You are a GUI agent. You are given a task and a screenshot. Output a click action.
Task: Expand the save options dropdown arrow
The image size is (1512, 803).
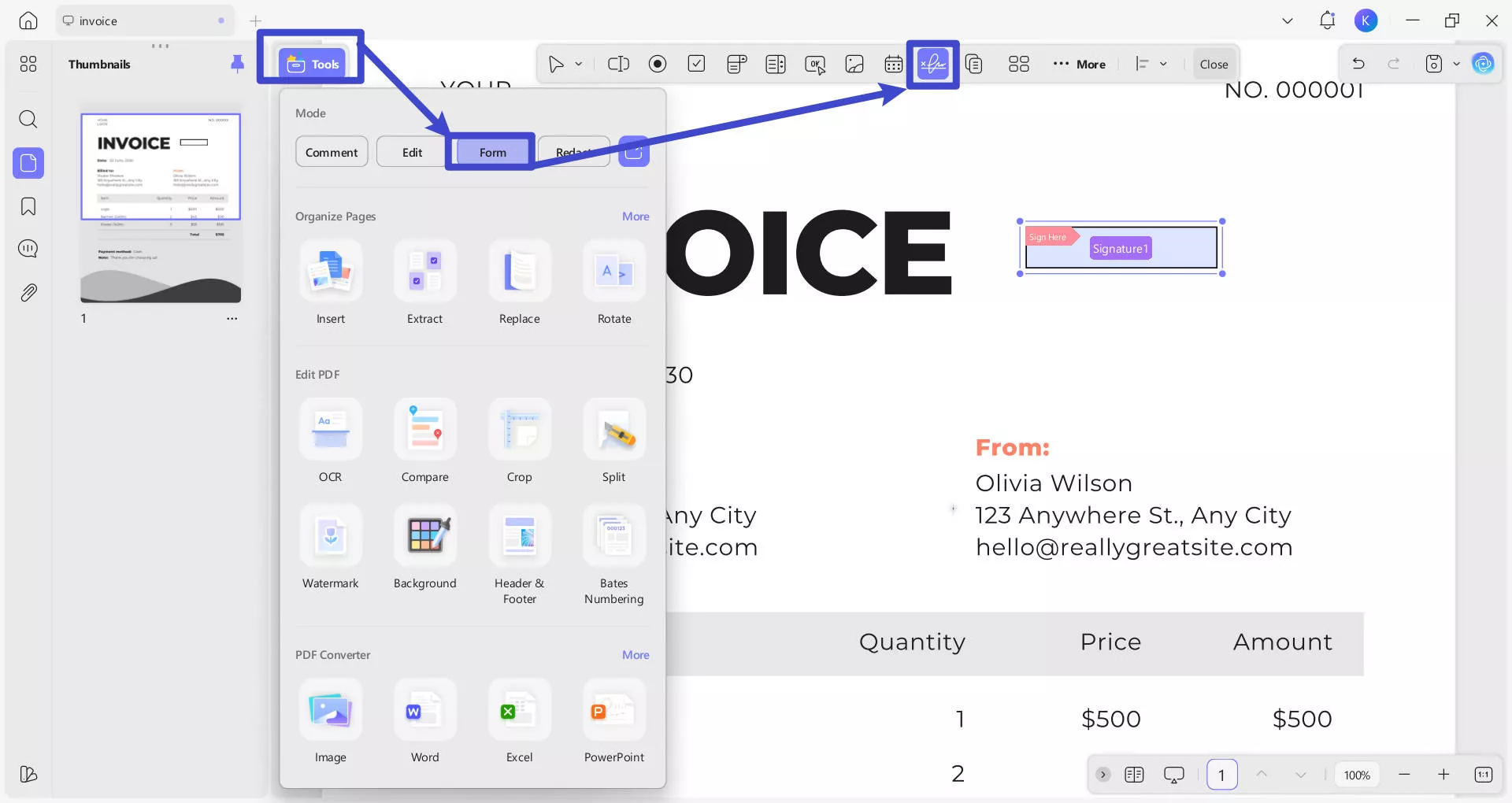(x=1457, y=64)
